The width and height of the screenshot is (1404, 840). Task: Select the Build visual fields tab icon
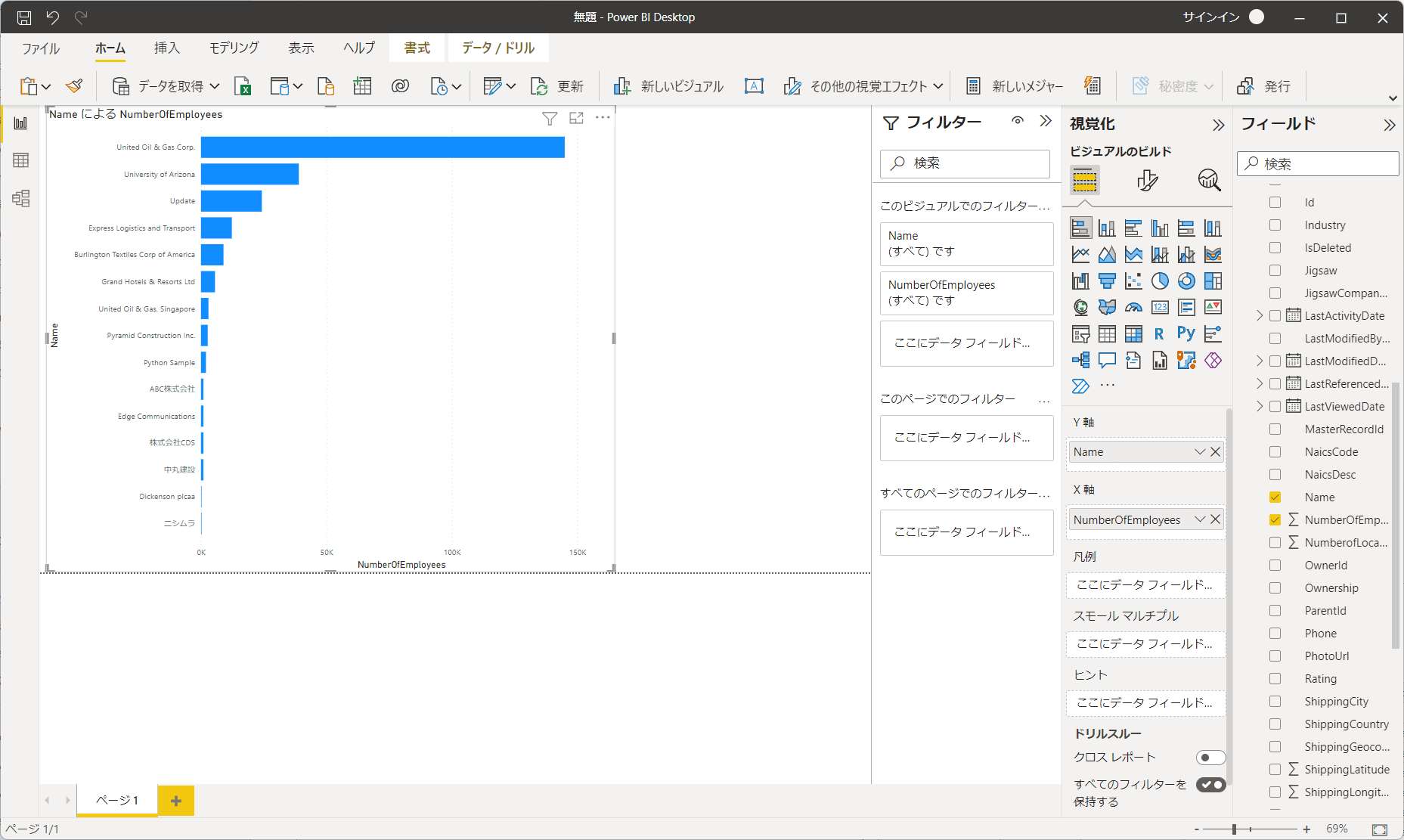click(x=1085, y=180)
